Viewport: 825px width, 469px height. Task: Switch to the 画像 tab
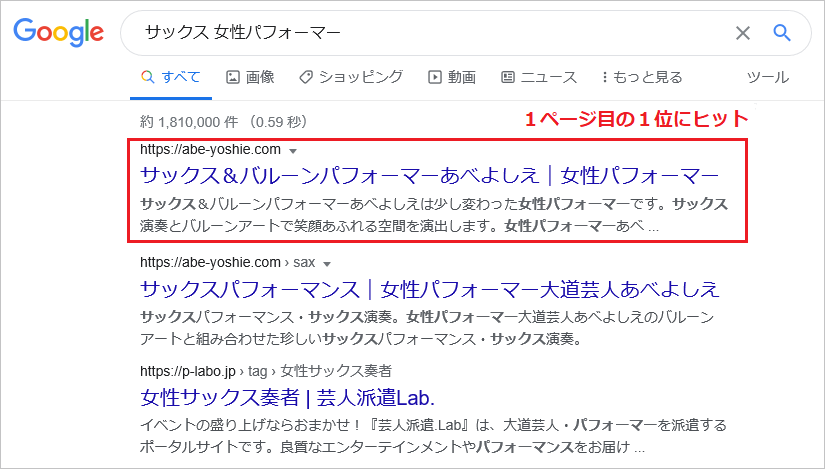(x=250, y=77)
